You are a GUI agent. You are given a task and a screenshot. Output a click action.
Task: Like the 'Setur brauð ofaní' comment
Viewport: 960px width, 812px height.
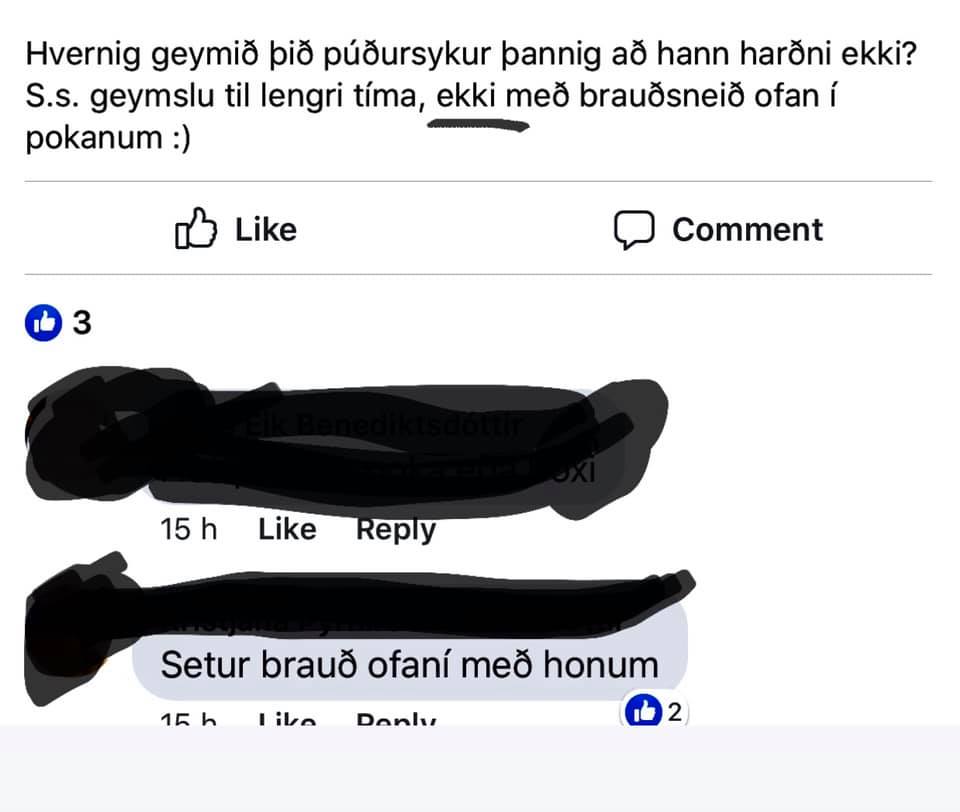287,719
